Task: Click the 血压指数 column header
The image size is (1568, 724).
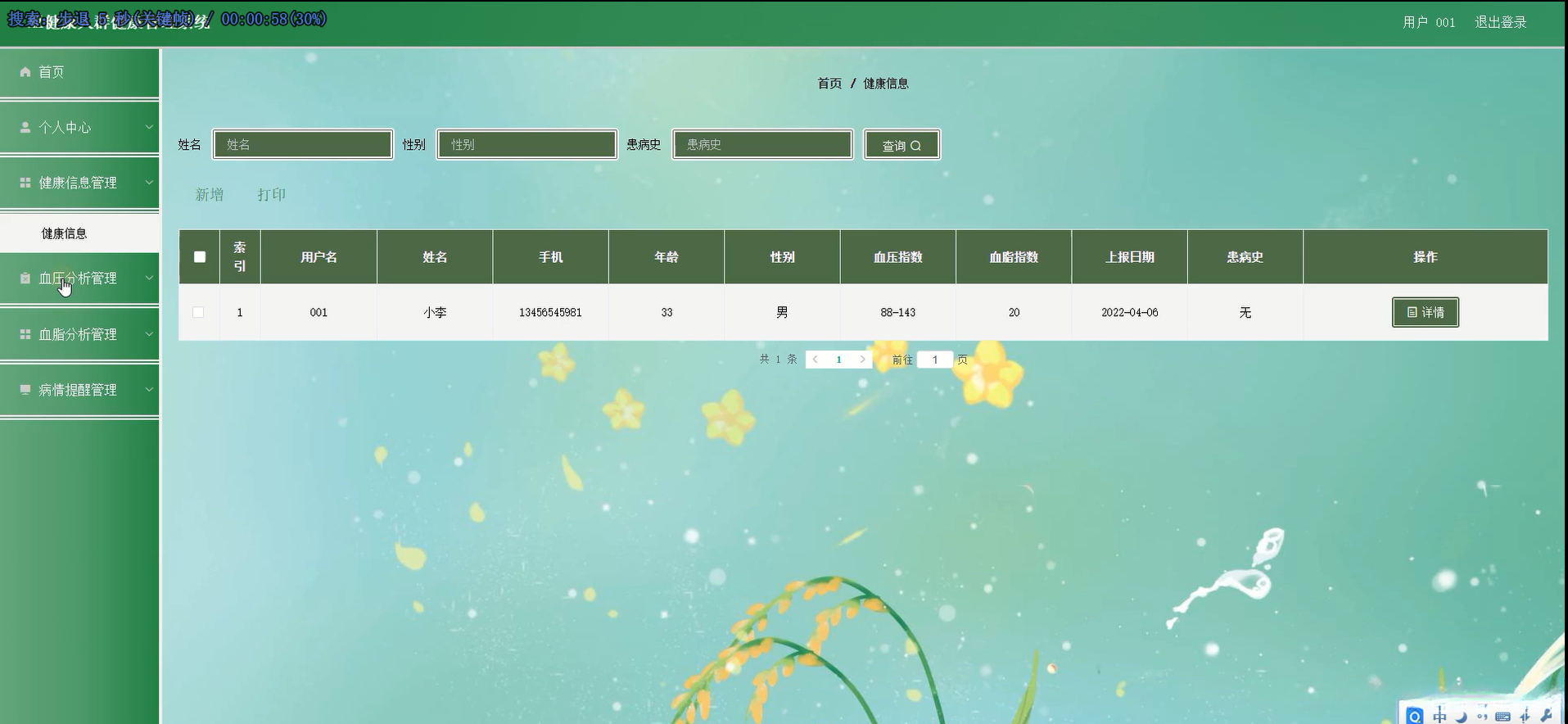Action: (x=898, y=257)
